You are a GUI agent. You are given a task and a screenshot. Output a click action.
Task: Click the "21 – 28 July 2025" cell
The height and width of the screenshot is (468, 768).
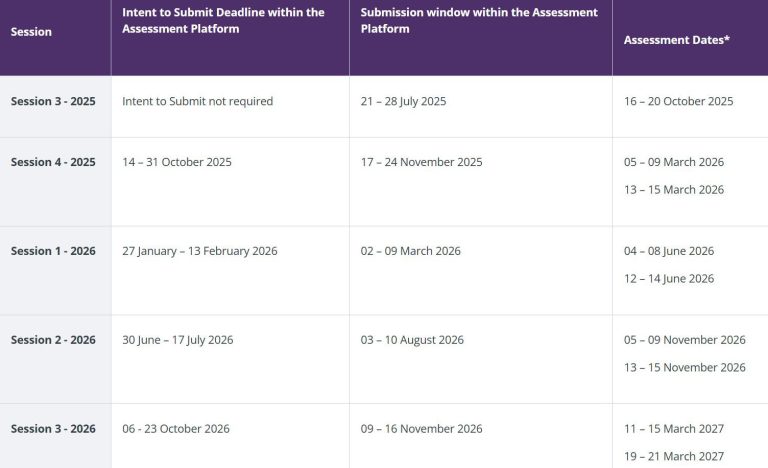[x=403, y=101]
